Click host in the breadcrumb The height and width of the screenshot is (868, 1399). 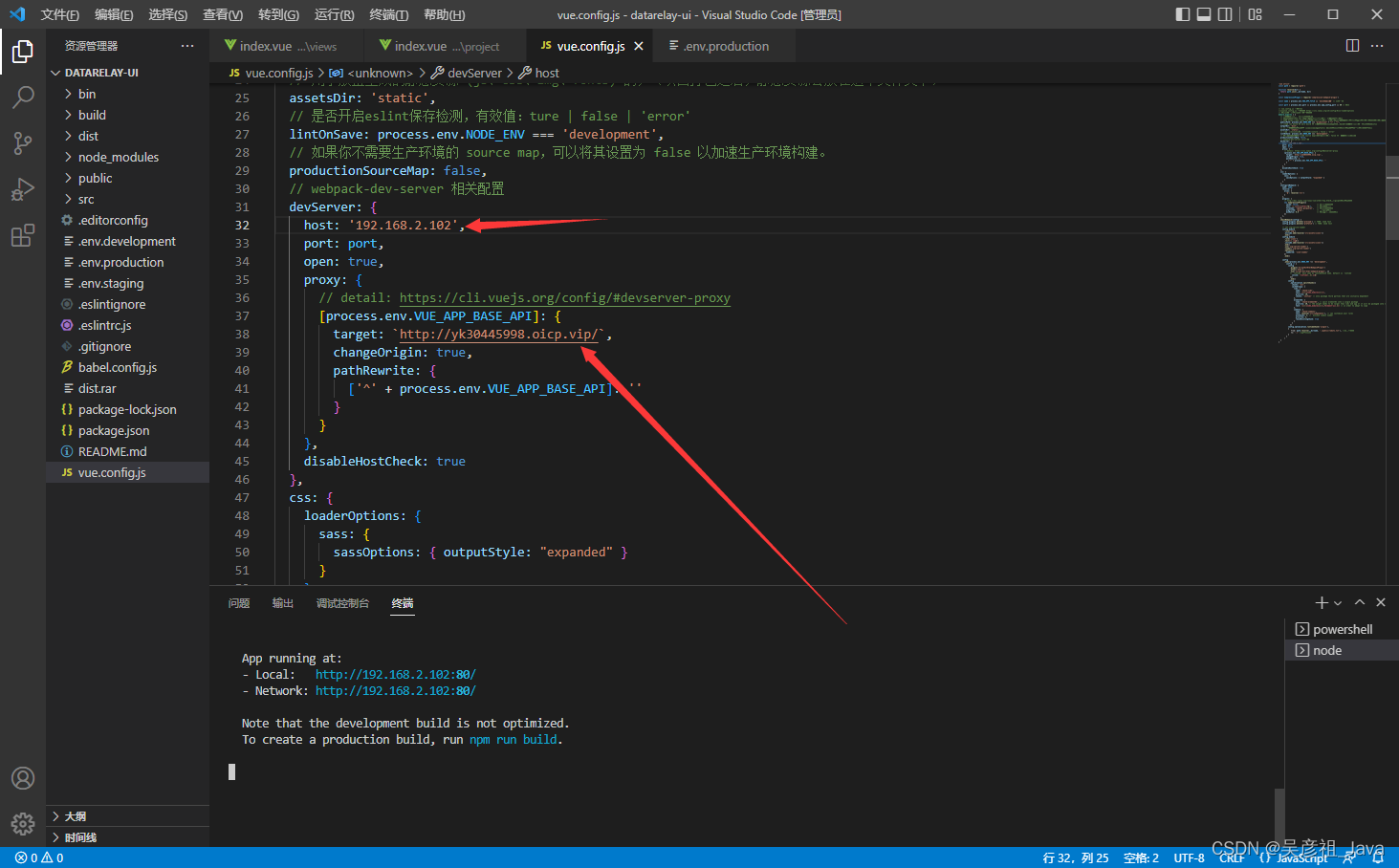[x=546, y=73]
